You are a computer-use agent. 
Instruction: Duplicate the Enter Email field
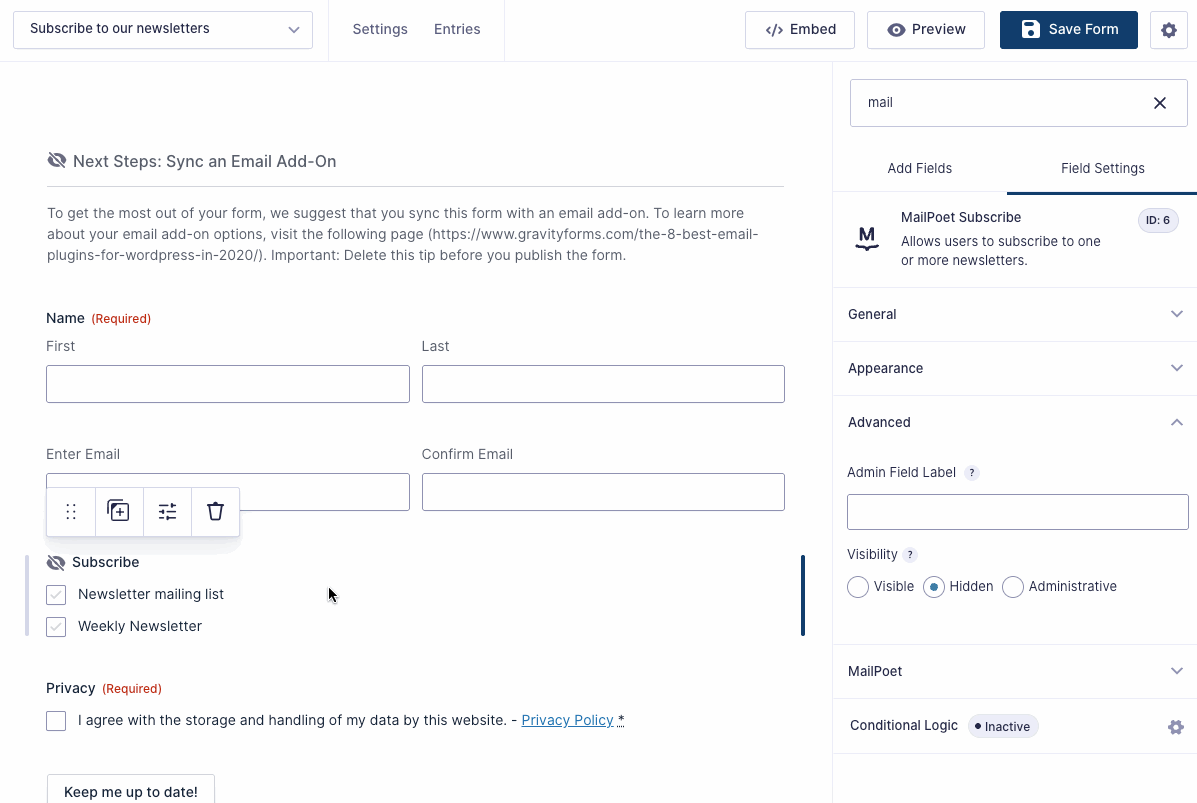[119, 511]
